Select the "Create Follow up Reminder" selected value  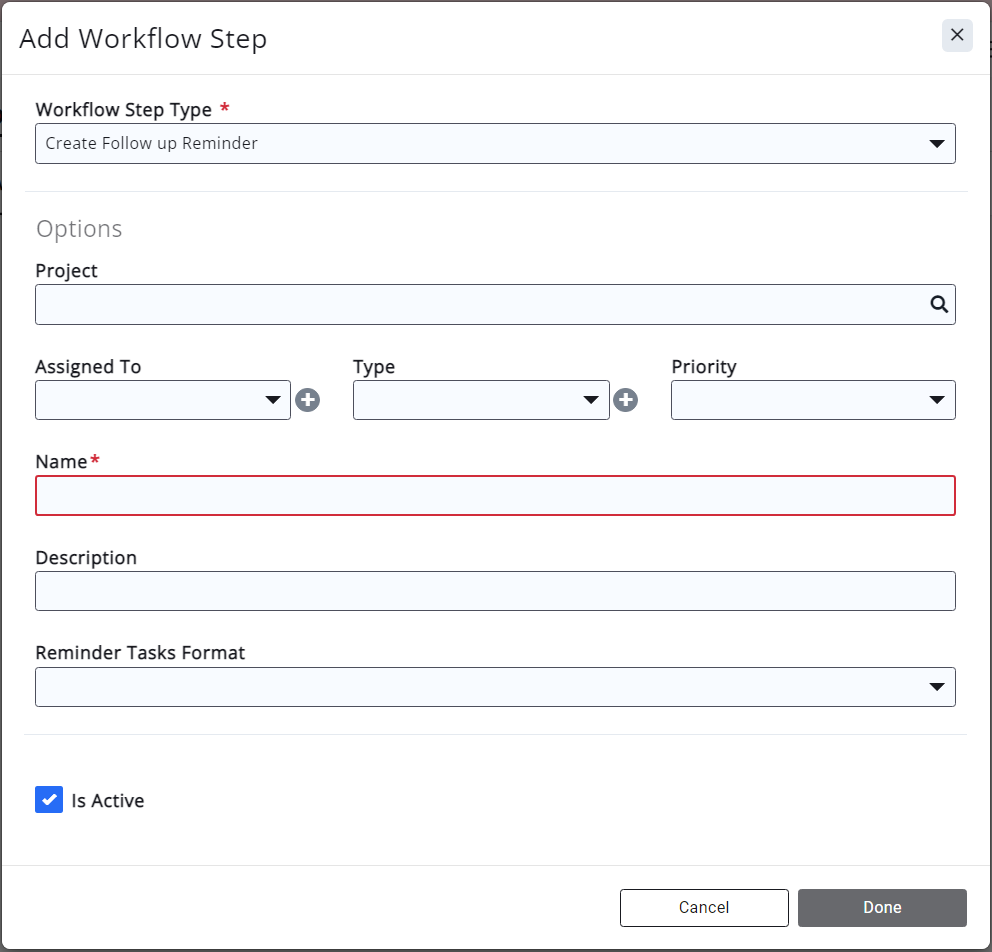[x=152, y=144]
